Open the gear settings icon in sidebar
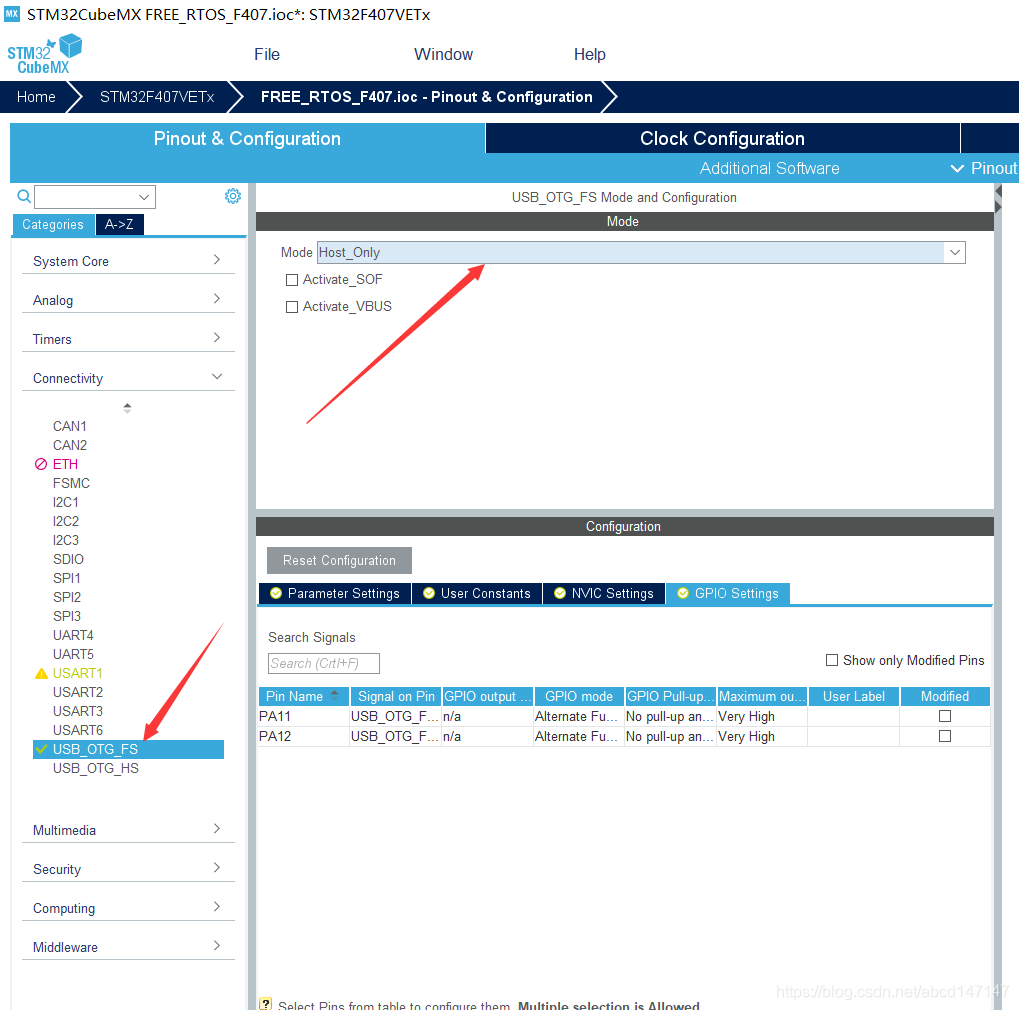Screen dimensions: 1019x1010 pos(233,196)
